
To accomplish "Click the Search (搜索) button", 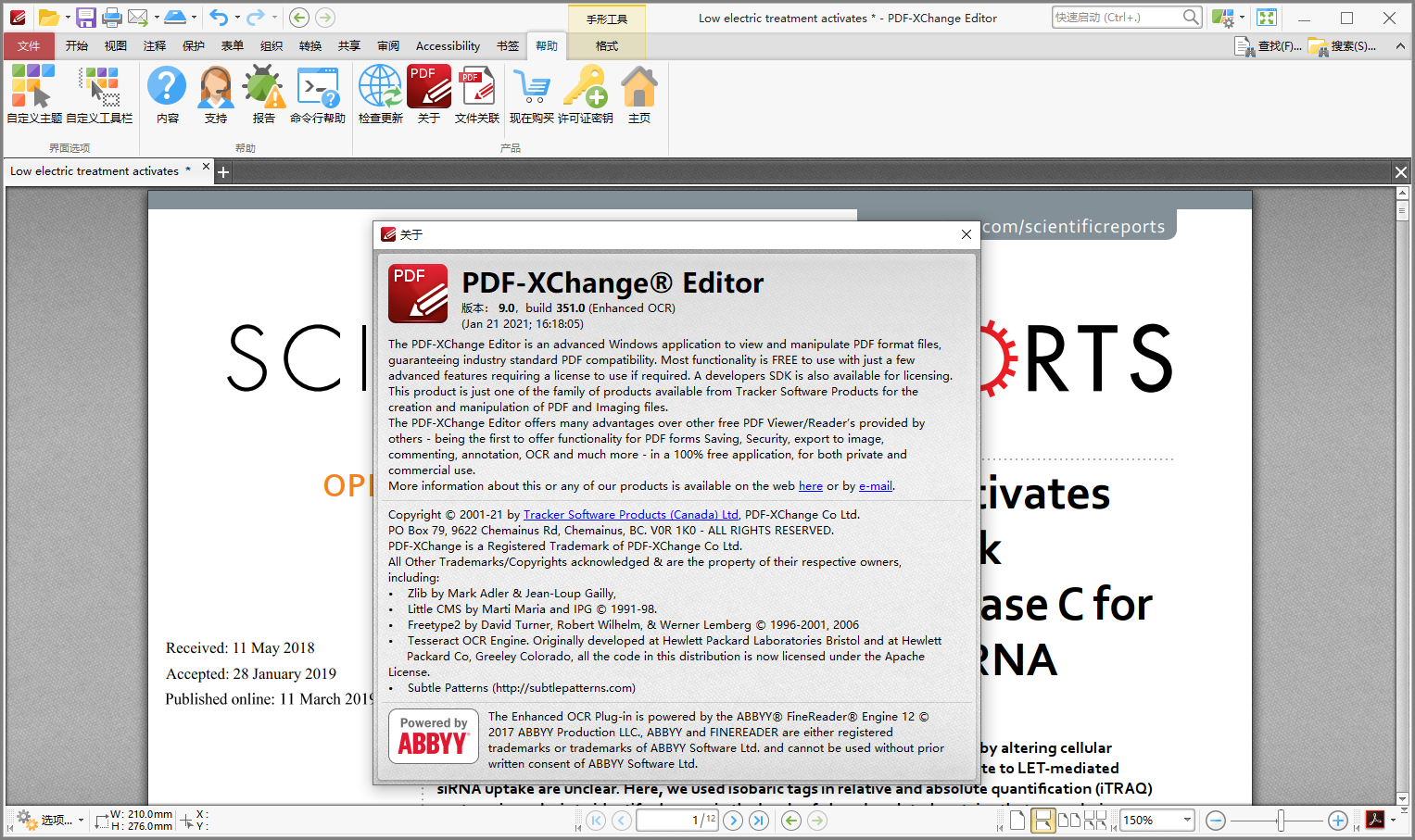I will coord(1343,45).
